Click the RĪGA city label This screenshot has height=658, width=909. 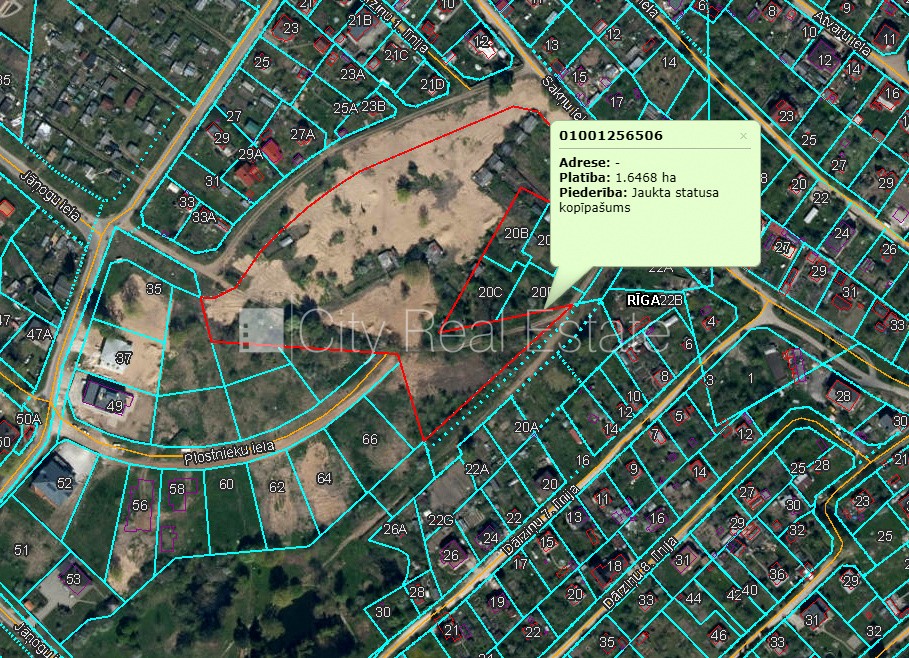pyautogui.click(x=641, y=300)
